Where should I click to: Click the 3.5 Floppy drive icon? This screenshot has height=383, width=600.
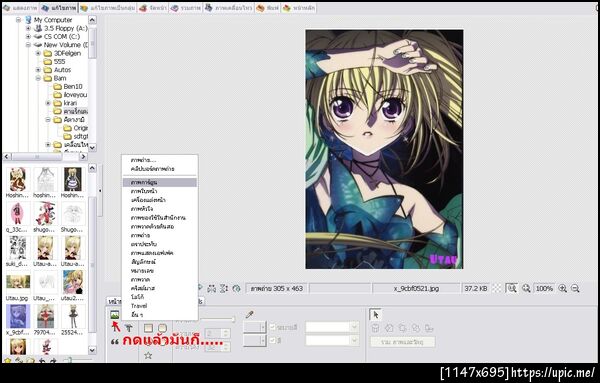[38, 28]
